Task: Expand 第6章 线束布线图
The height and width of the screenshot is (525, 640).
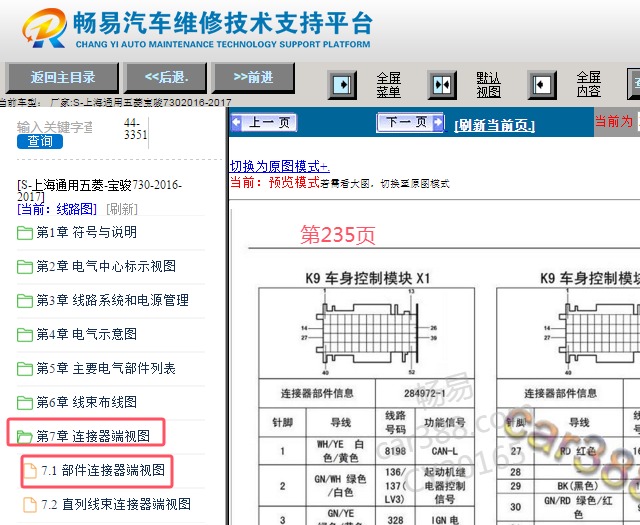Action: 87,403
